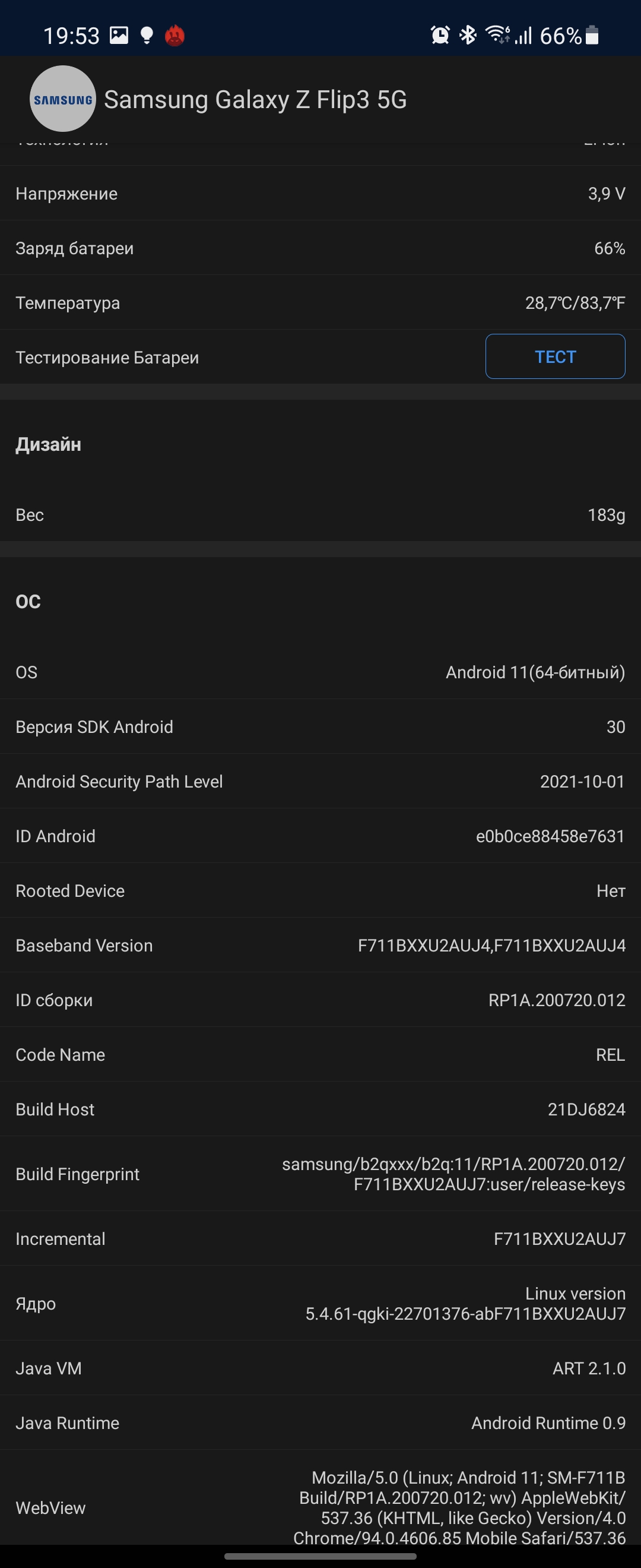Tap the Samsung logo avatar
The height and width of the screenshot is (1568, 641).
[63, 99]
